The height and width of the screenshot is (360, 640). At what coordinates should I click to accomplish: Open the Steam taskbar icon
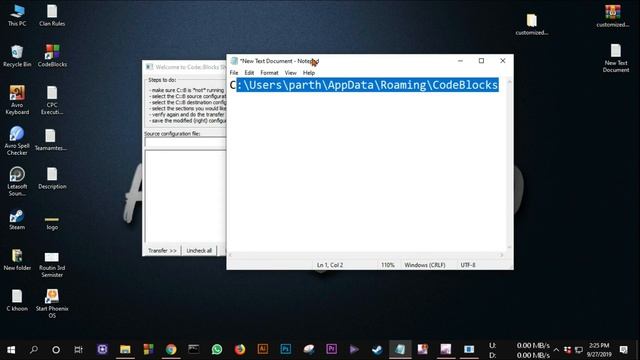pyautogui.click(x=377, y=349)
